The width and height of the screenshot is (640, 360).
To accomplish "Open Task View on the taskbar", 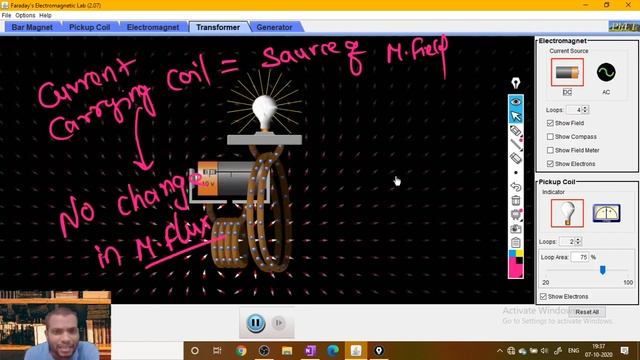I will coord(217,351).
